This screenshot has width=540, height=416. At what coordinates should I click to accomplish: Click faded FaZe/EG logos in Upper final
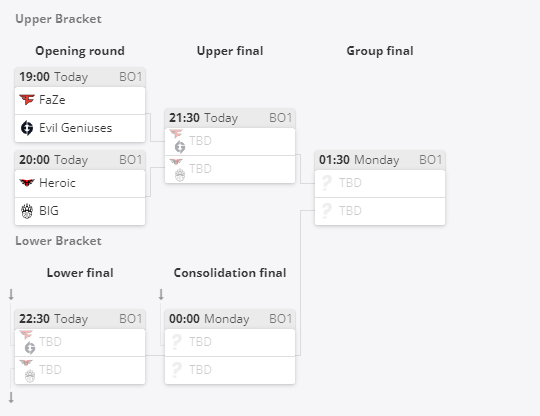click(x=178, y=141)
